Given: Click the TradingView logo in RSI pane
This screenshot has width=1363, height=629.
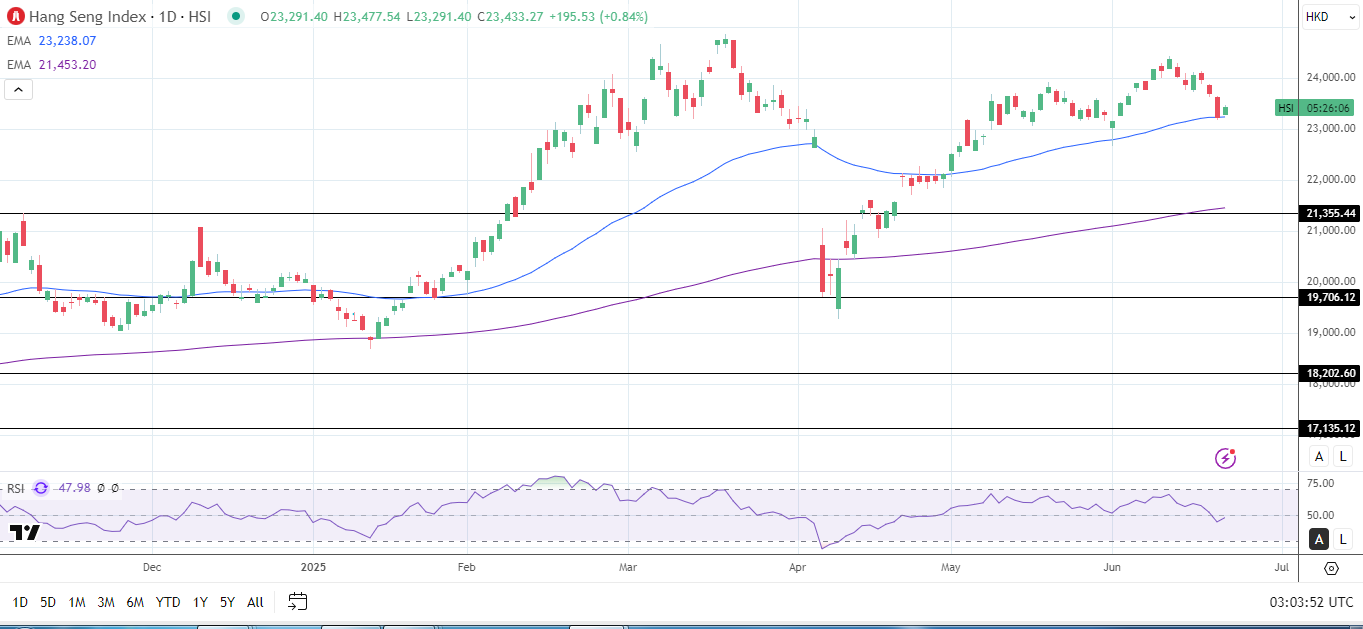Looking at the screenshot, I should pos(25,532).
